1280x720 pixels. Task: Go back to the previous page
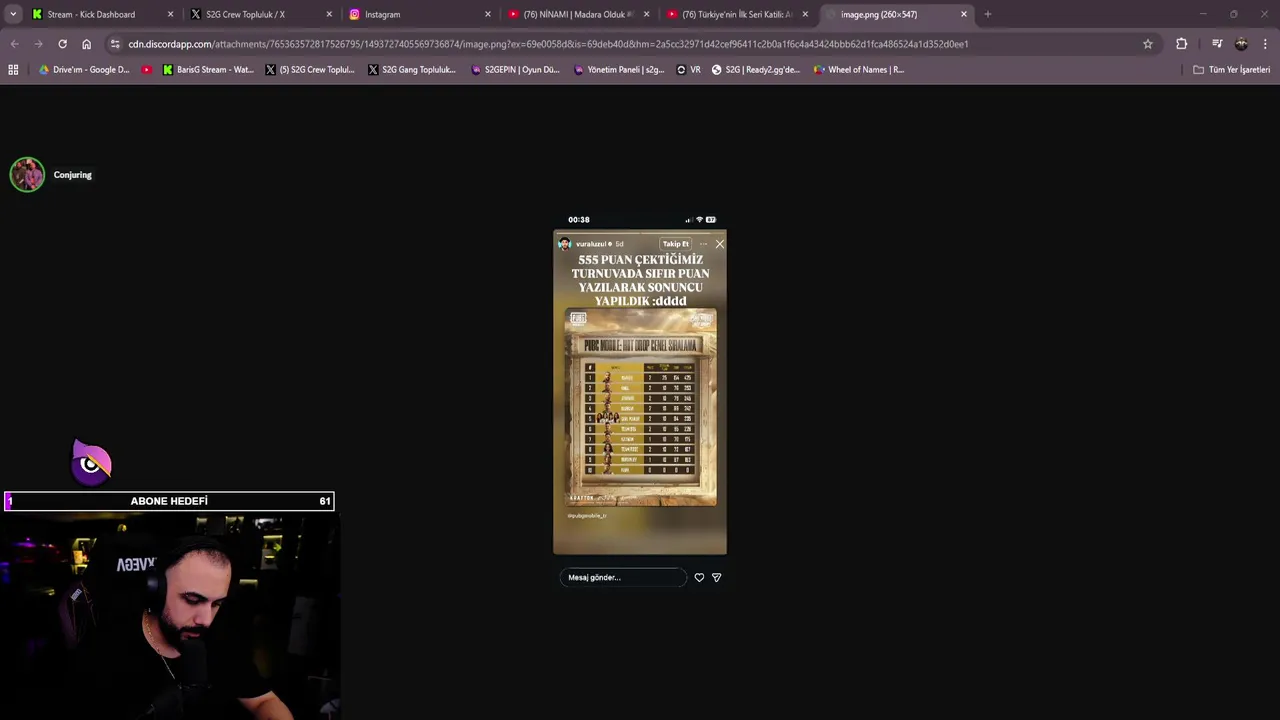[14, 44]
